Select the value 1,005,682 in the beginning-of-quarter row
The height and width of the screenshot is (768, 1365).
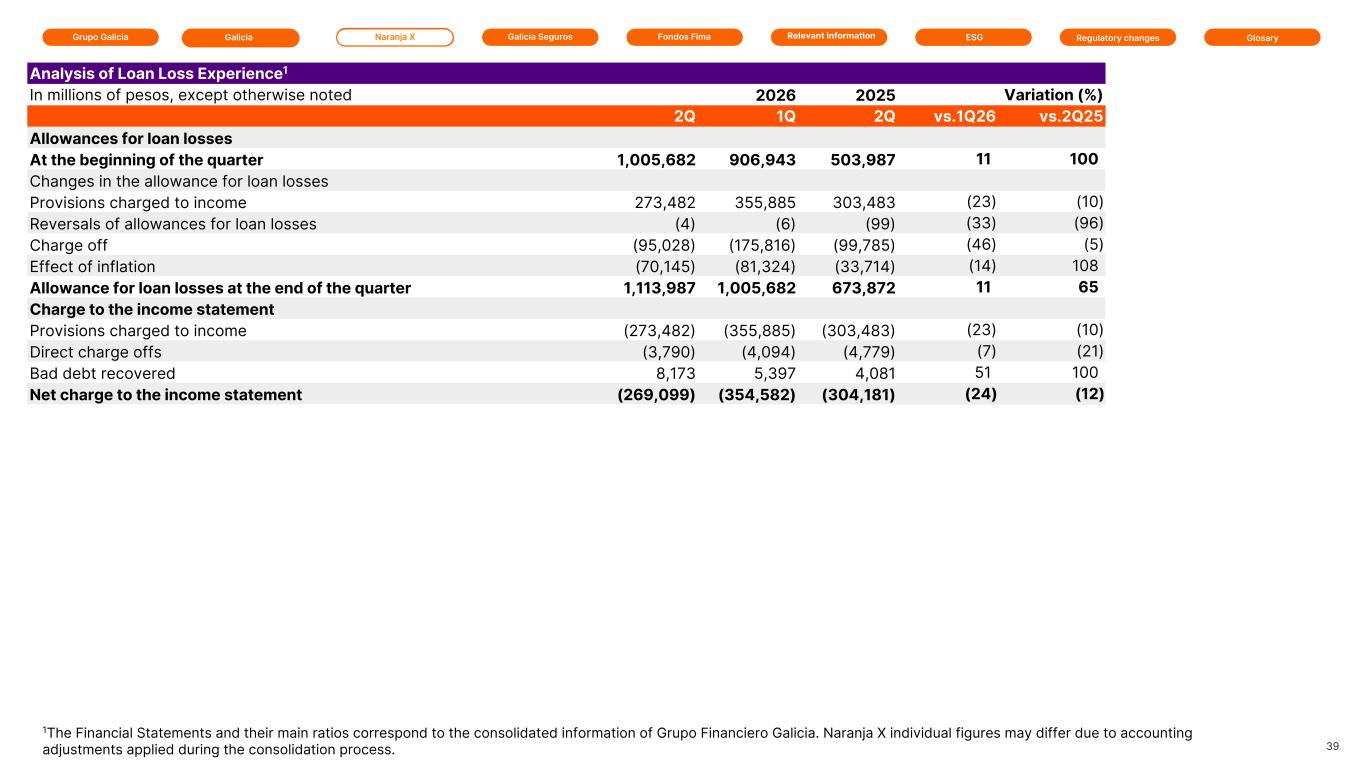657,160
